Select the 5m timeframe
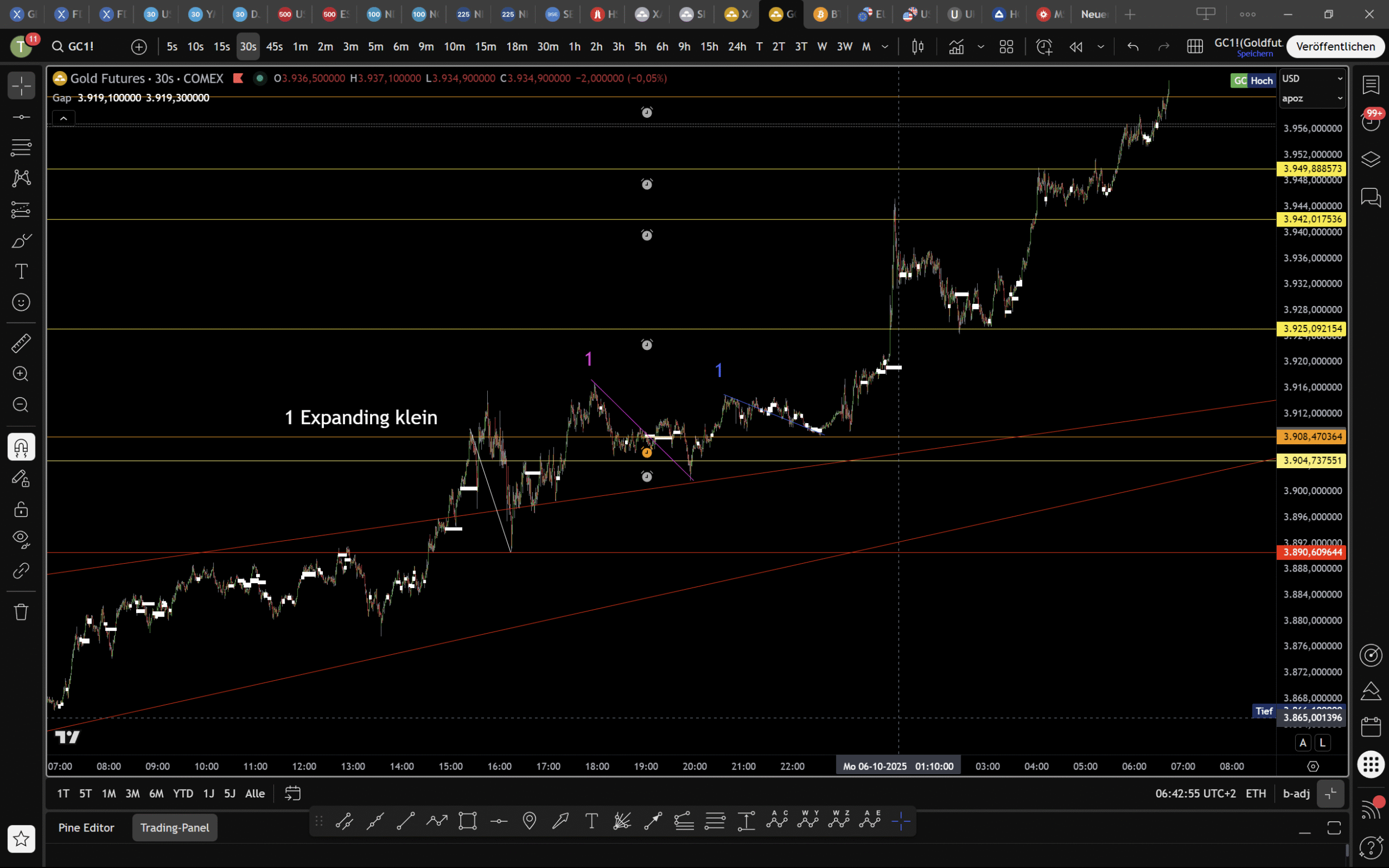The height and width of the screenshot is (868, 1389). pos(376,47)
